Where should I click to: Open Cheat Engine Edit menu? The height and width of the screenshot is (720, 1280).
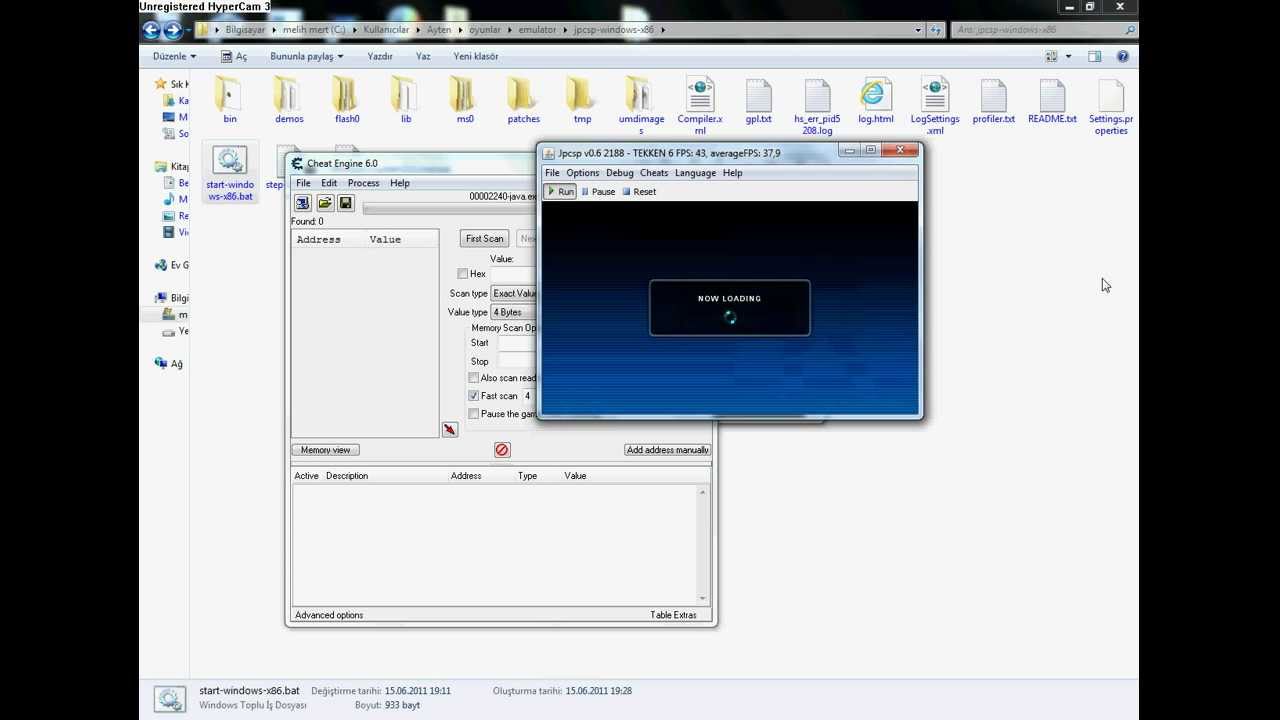[x=329, y=183]
